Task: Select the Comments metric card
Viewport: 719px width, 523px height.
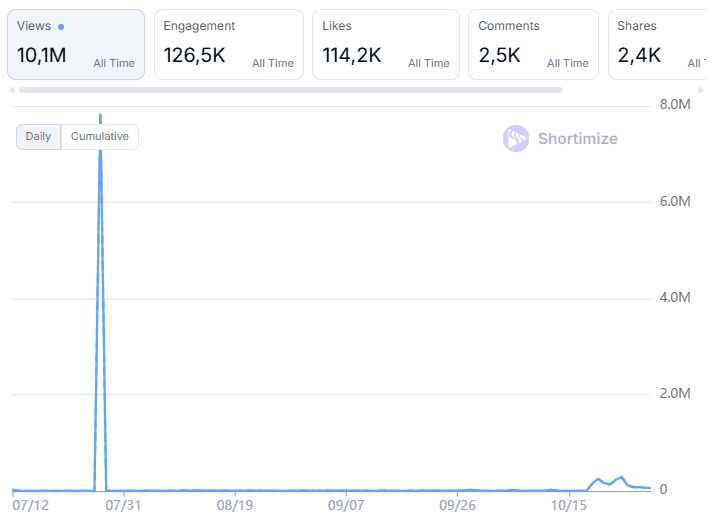Action: (x=533, y=45)
